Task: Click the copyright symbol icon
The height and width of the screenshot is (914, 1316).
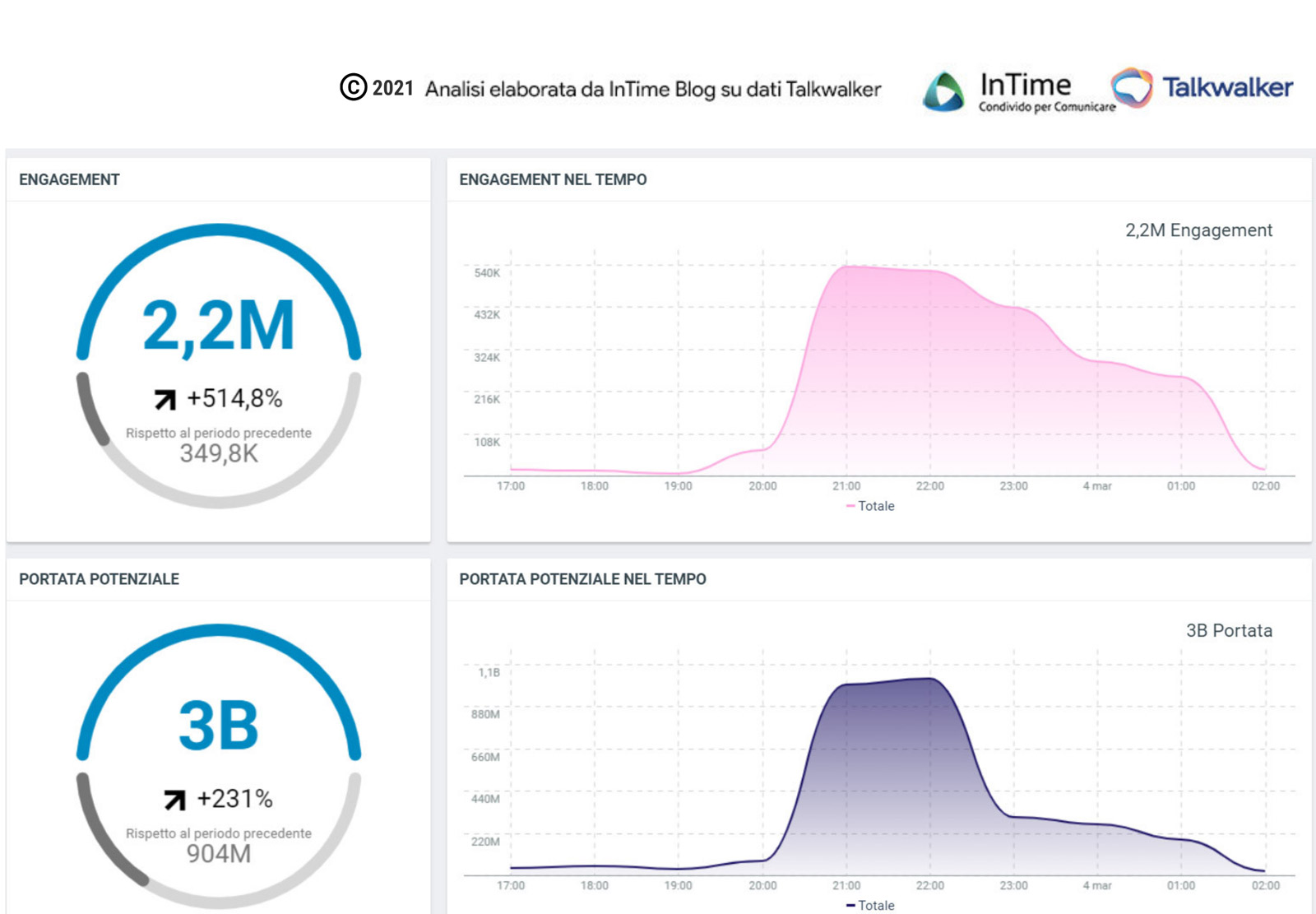Action: [x=353, y=87]
